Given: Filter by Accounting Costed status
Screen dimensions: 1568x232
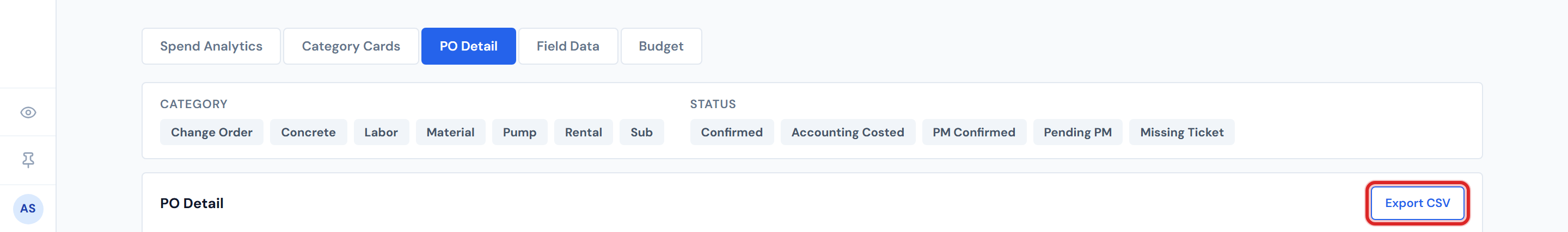Looking at the screenshot, I should click(x=847, y=133).
